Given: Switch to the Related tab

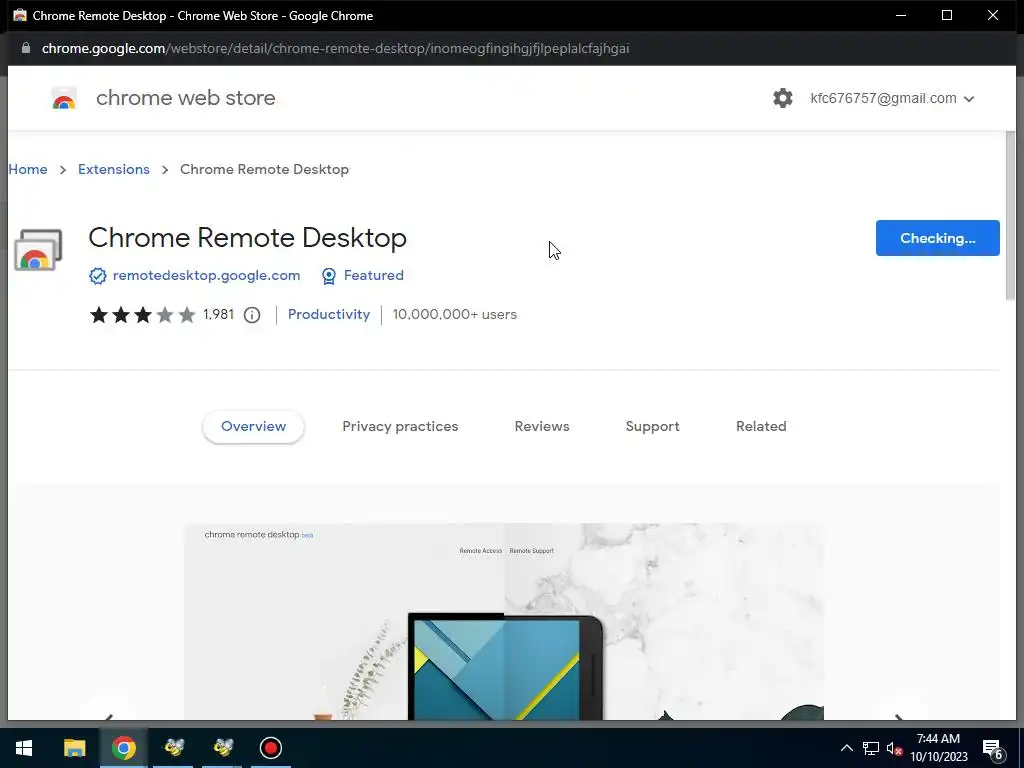Looking at the screenshot, I should (761, 426).
